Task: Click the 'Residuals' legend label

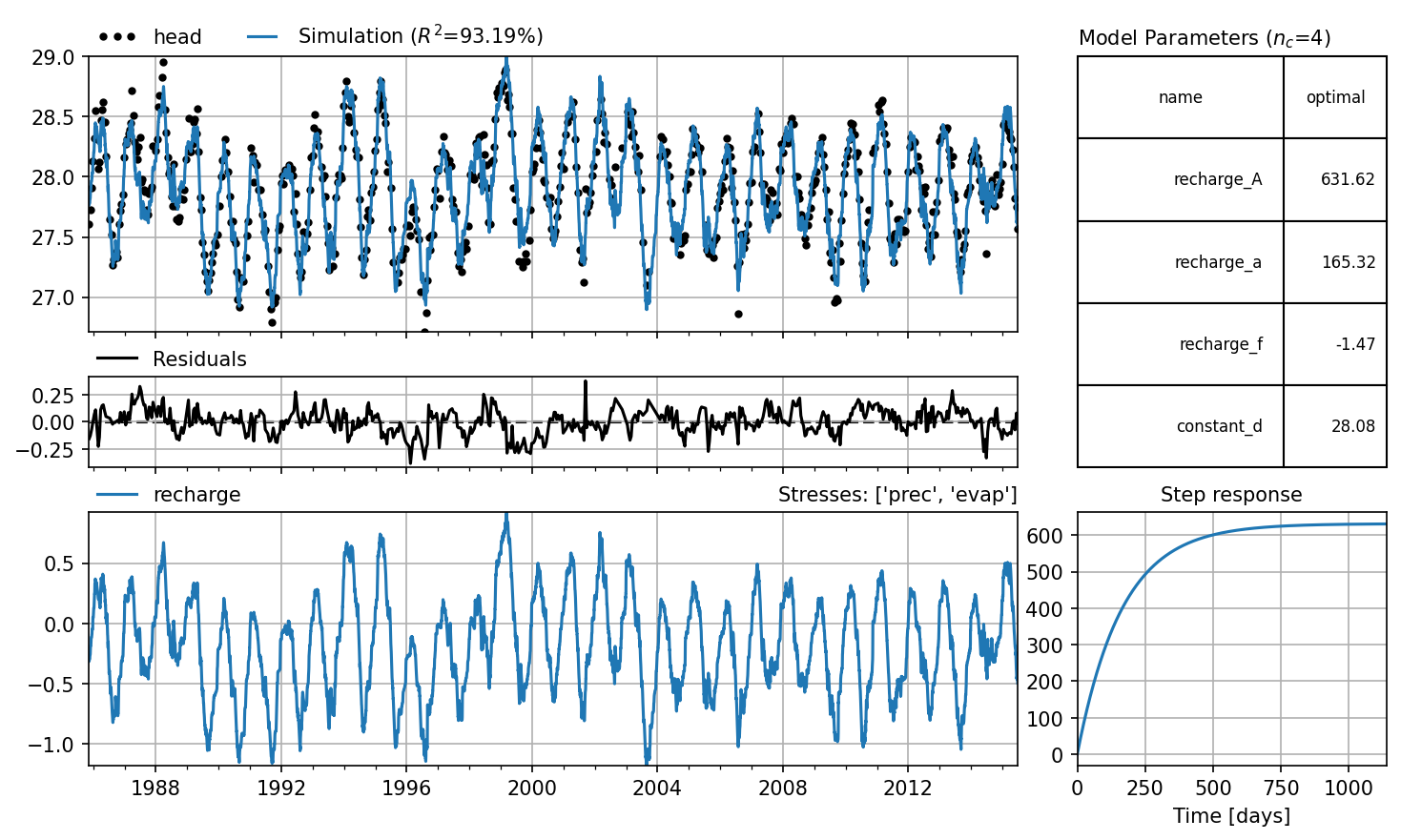Action: click(199, 359)
